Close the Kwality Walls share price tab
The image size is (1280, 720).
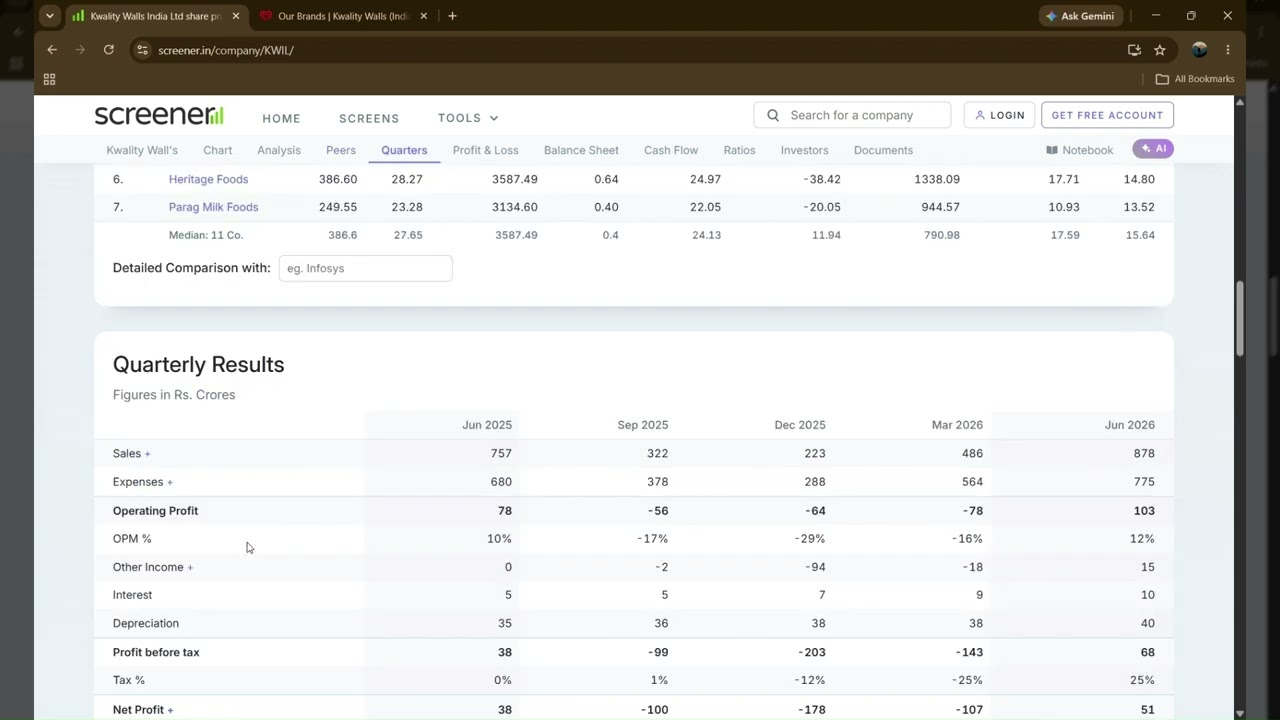(x=236, y=16)
